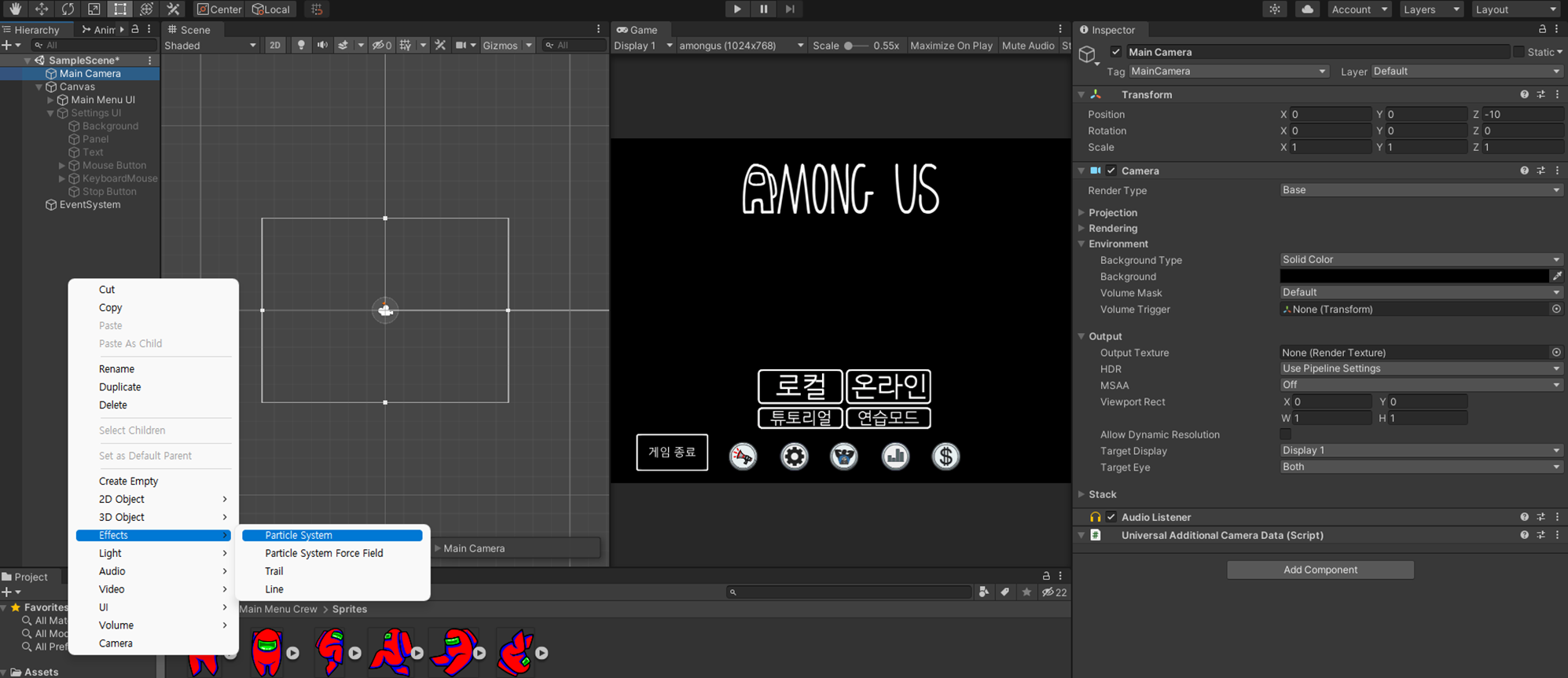The image size is (1568, 678).
Task: Lock the Inspector panel
Action: (1542, 30)
